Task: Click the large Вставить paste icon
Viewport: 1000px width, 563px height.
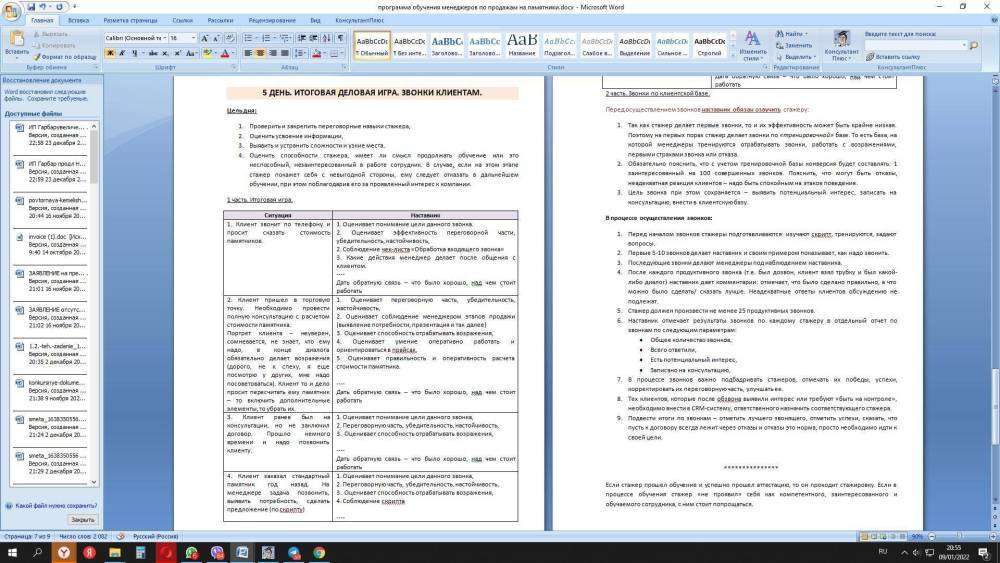Action: click(x=17, y=38)
